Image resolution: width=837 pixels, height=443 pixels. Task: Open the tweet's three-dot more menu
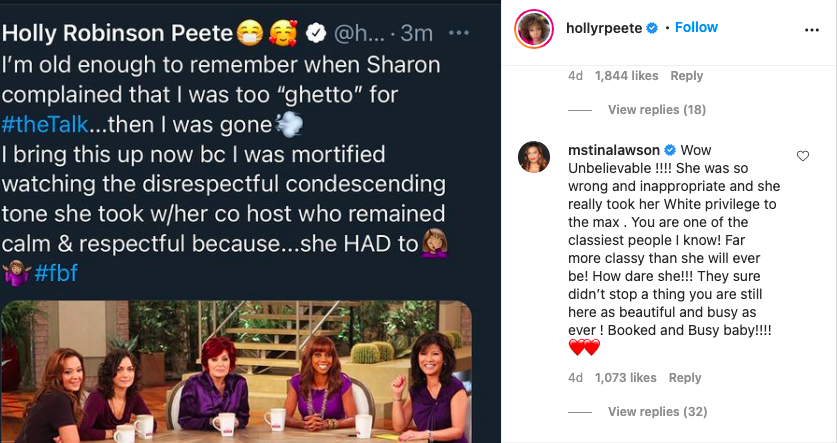(458, 33)
